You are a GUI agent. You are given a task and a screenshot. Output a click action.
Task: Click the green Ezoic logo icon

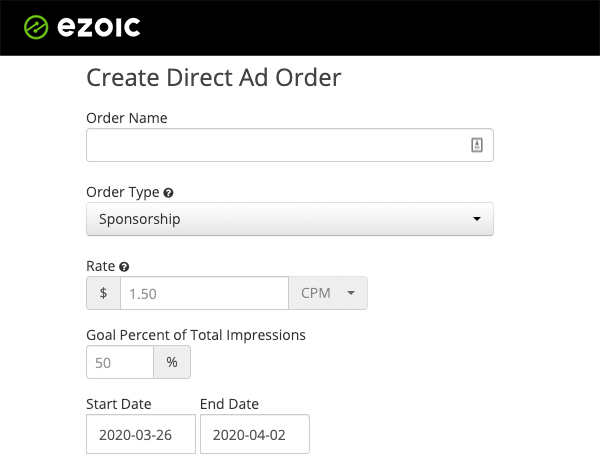click(36, 27)
